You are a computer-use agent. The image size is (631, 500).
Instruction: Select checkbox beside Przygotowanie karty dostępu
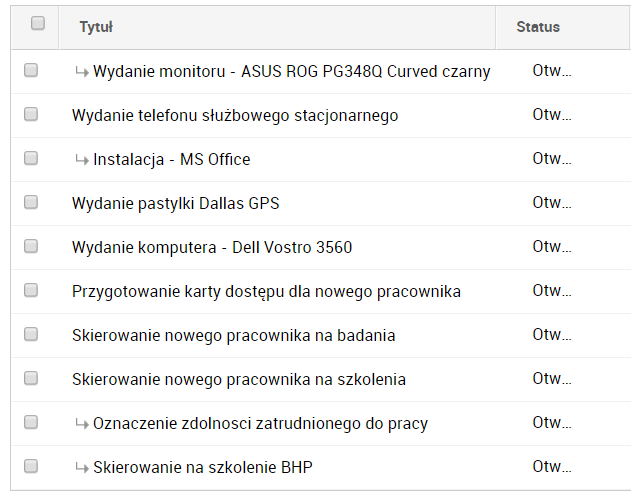pyautogui.click(x=31, y=291)
